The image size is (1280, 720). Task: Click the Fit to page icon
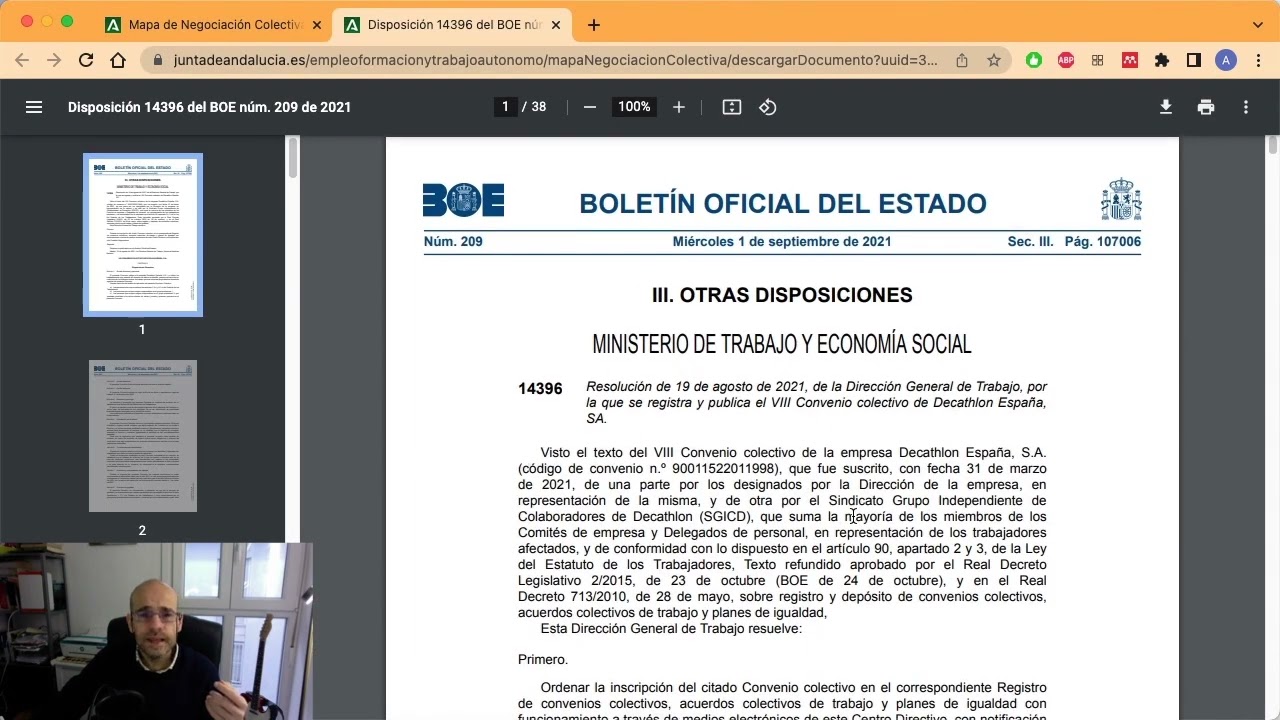732,107
